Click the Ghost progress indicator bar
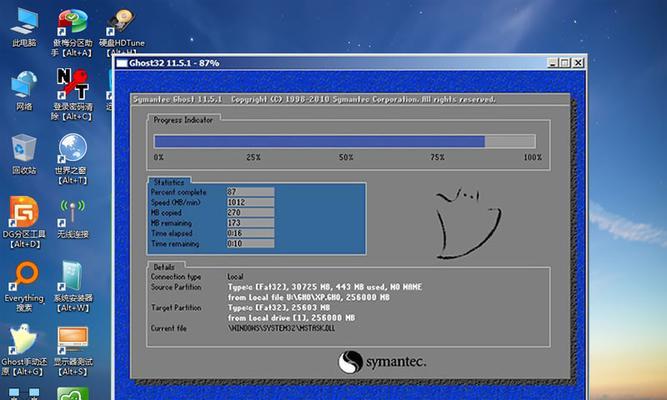 (345, 141)
